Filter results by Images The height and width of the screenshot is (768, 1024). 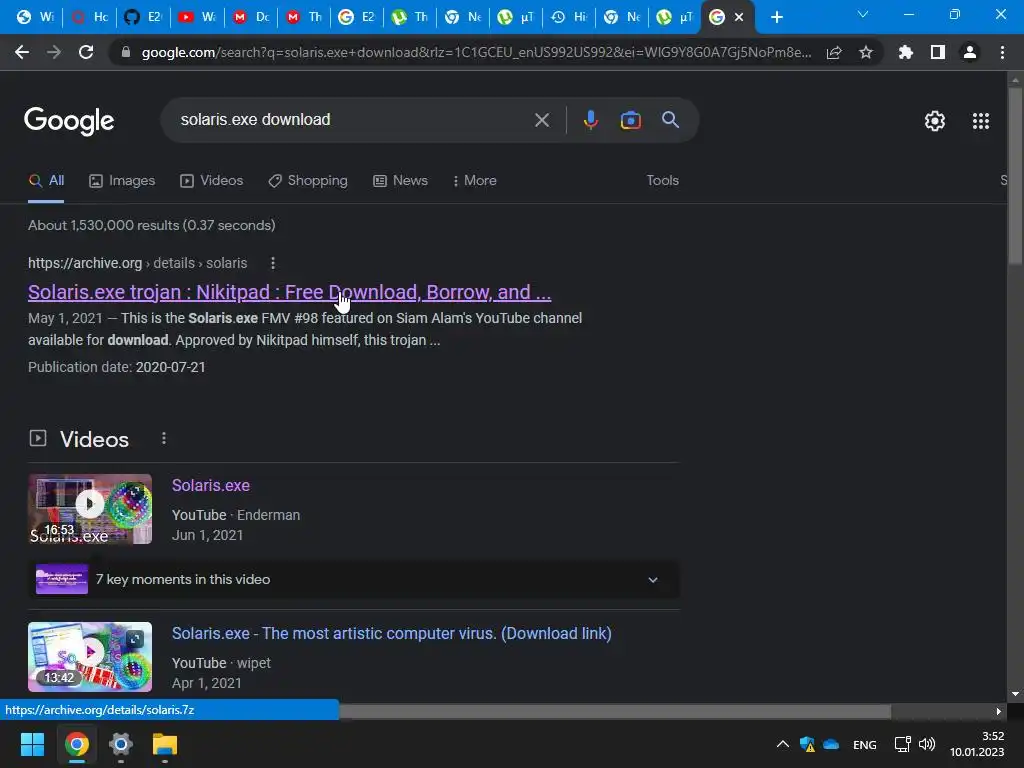pos(122,181)
